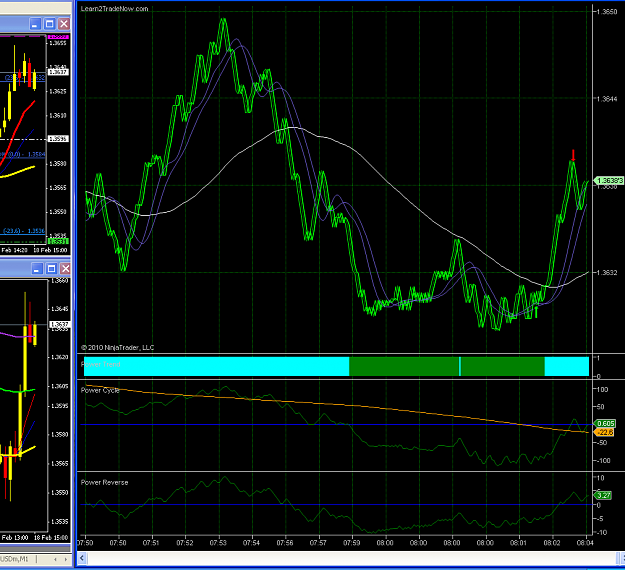625x570 pixels.
Task: Click the main chart scrollbar left arrow
Action: 82,558
